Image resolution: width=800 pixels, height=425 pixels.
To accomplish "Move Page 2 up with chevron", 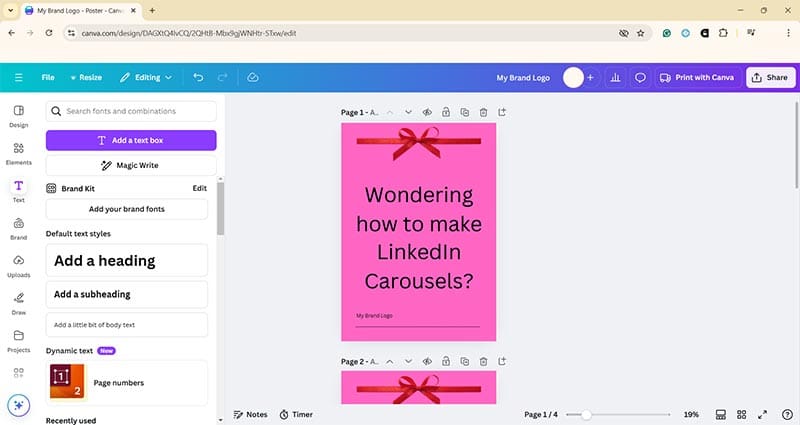I will (390, 361).
